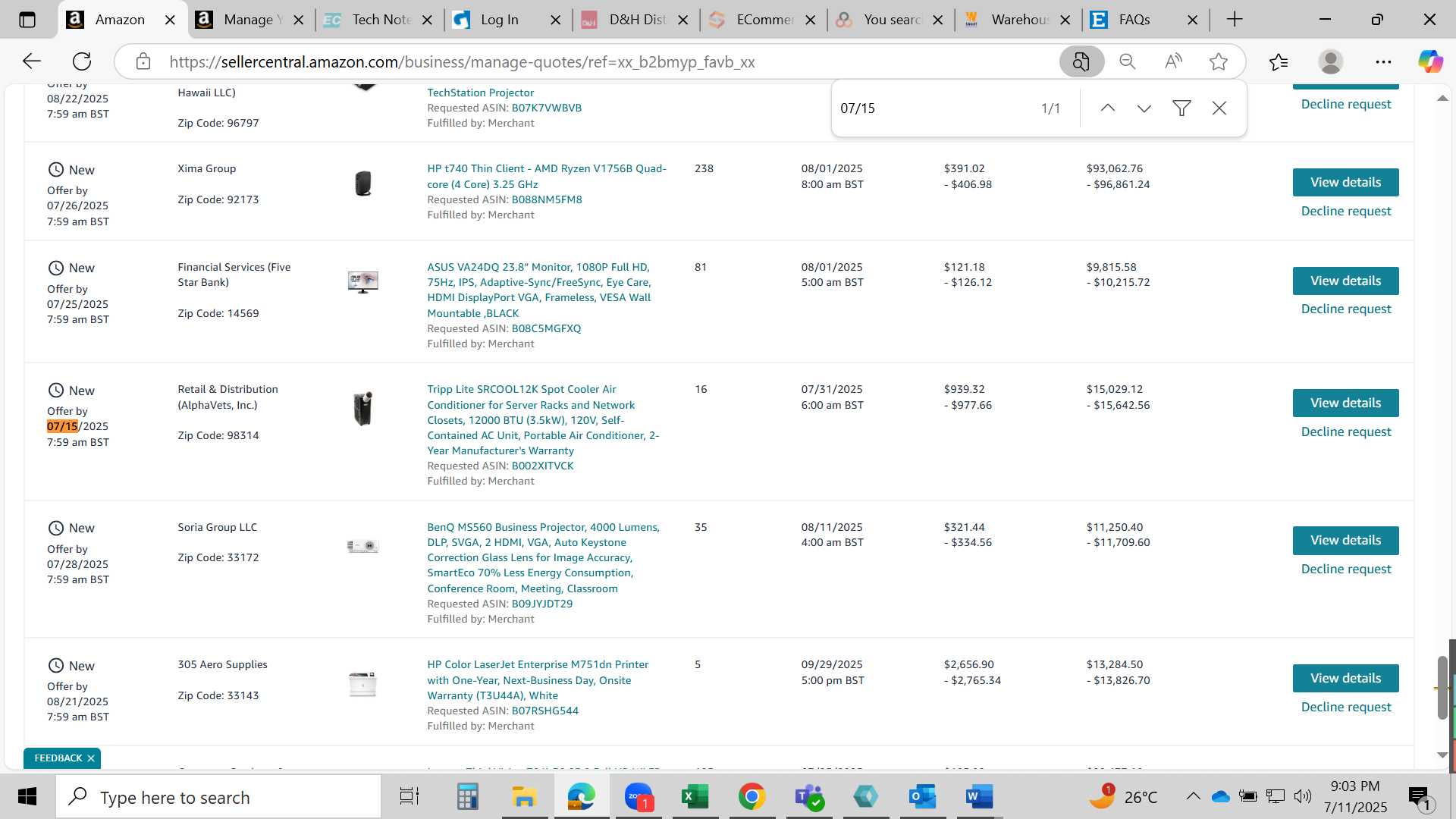Decline request from AlphaVets, Inc.
Image resolution: width=1456 pixels, height=819 pixels.
pos(1346,432)
